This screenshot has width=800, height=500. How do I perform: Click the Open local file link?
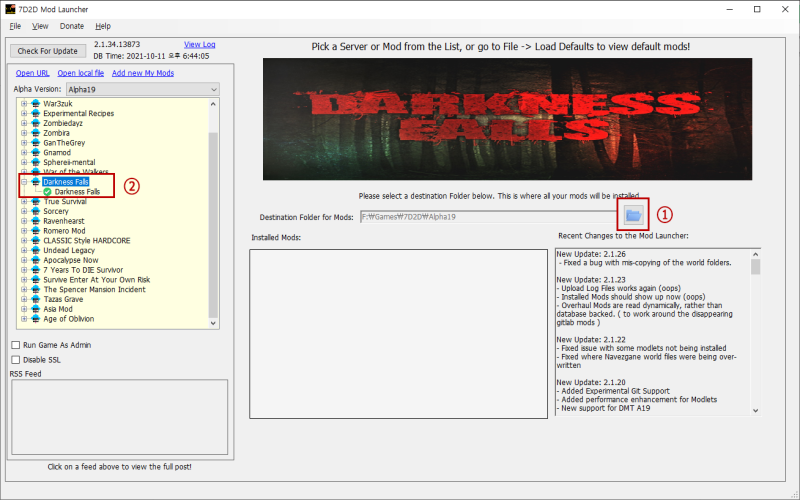(x=81, y=73)
